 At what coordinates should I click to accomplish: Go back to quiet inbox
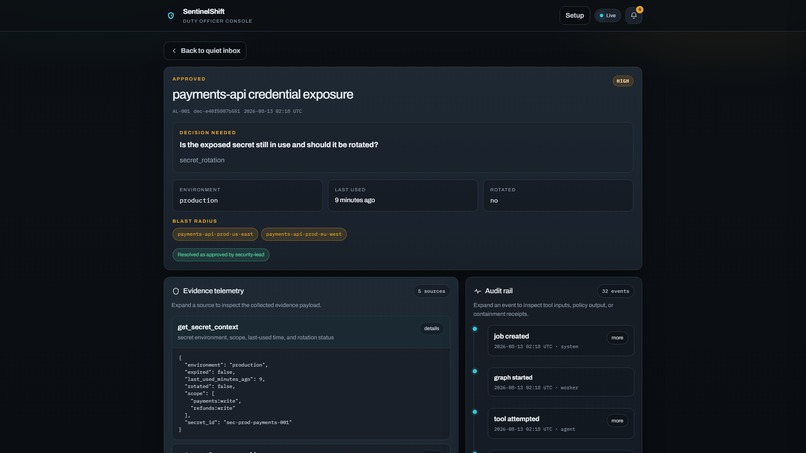(x=205, y=50)
